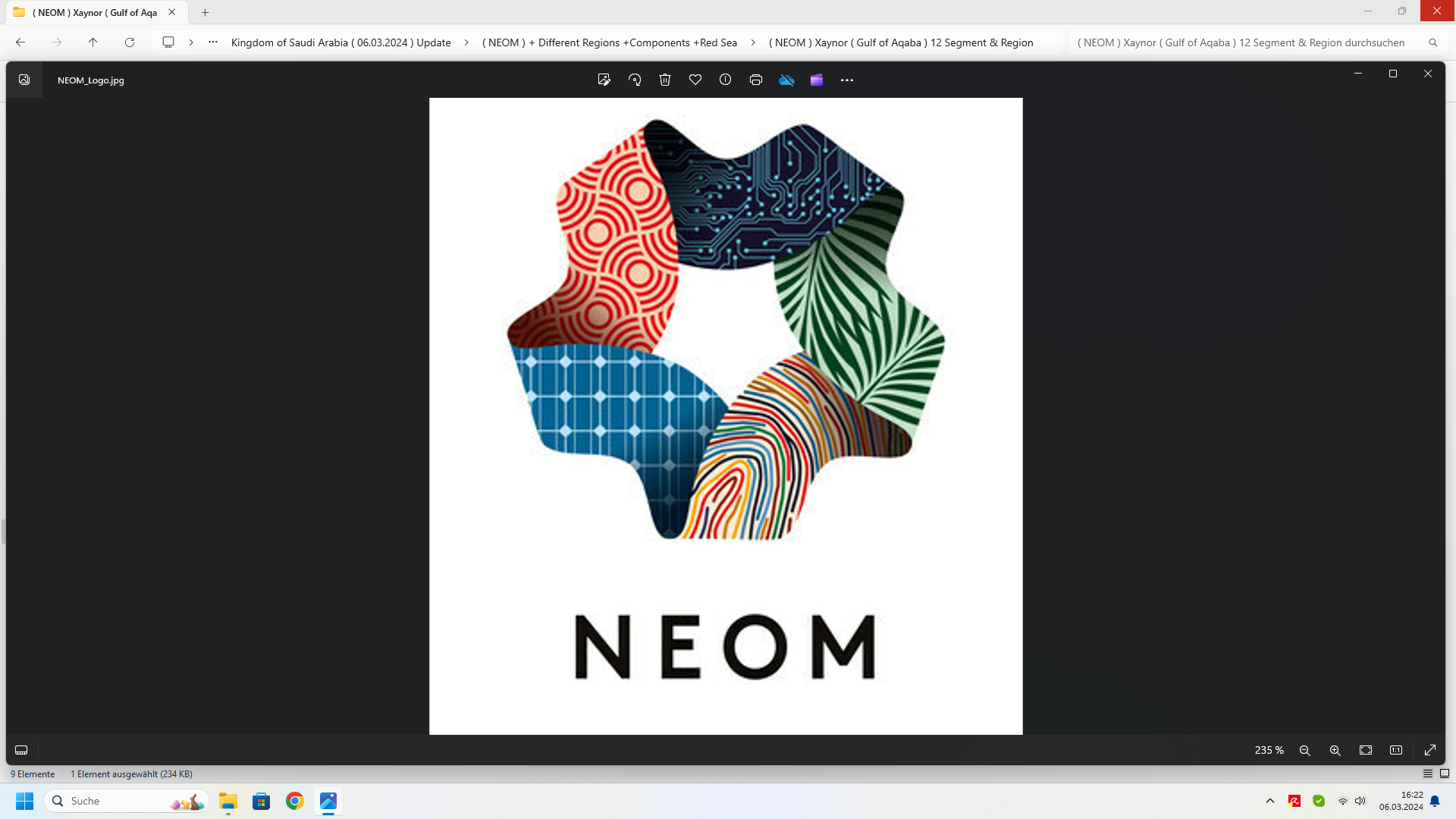Expand chevron after the monitor icon
1456x819 pixels.
191,42
